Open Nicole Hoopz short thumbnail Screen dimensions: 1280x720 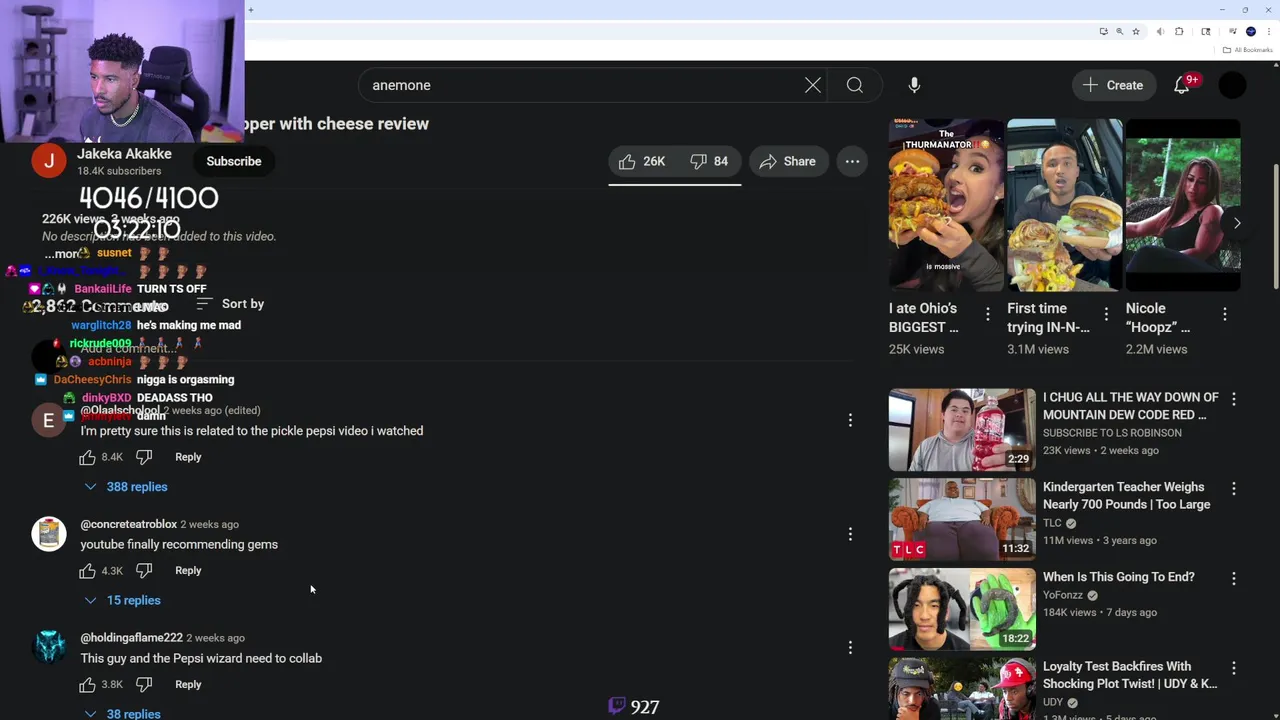click(1183, 205)
